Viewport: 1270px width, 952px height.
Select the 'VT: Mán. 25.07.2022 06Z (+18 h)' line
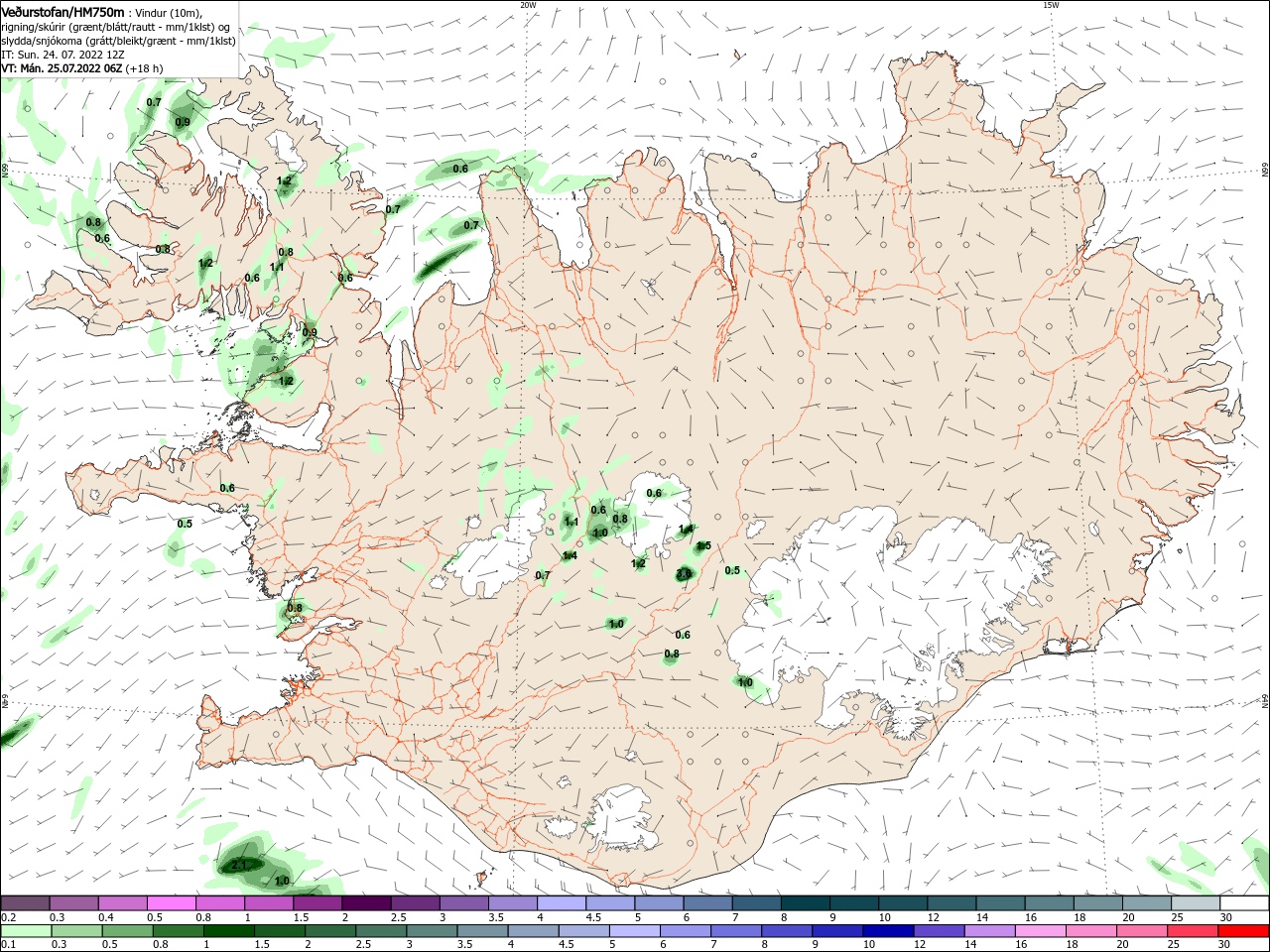coord(82,68)
